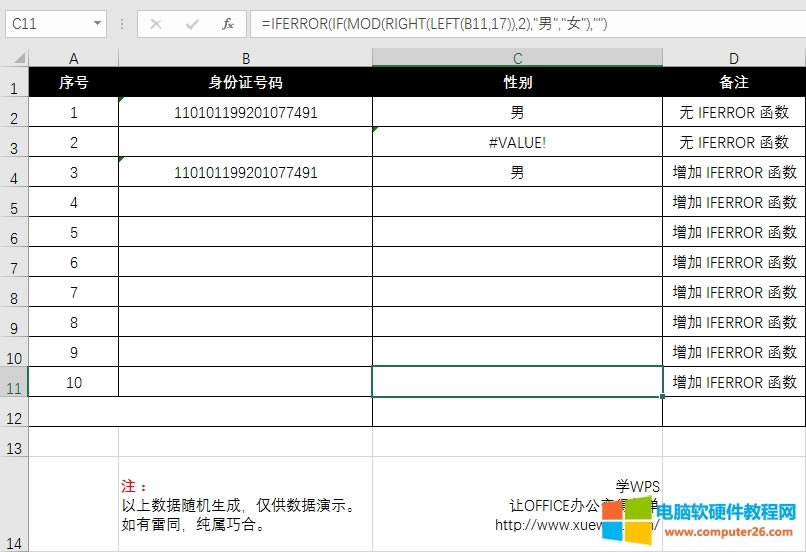Click cell D4 增加 IFERROR 函数
This screenshot has width=806, height=552.
(x=734, y=172)
